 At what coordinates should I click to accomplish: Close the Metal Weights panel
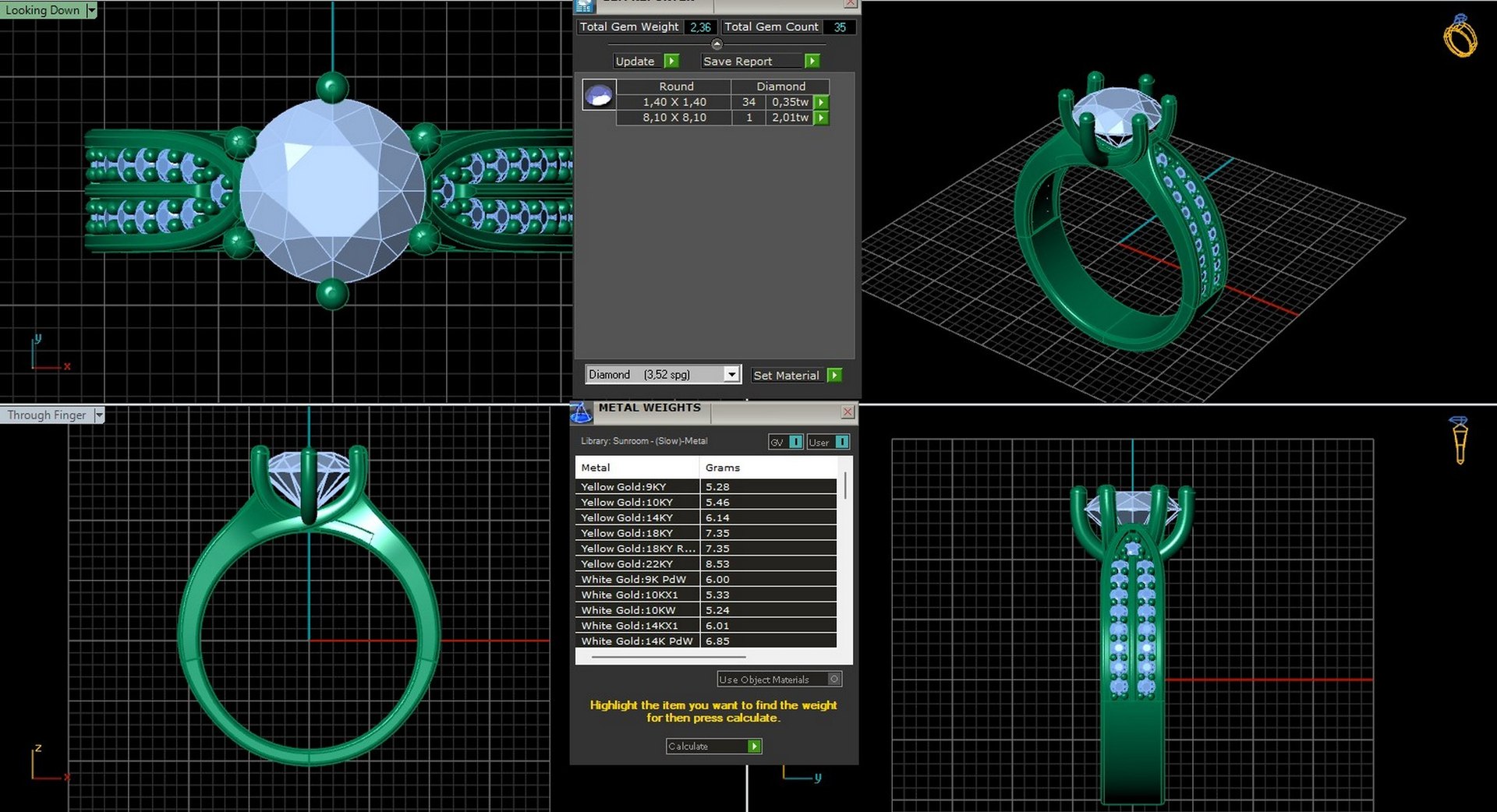848,411
